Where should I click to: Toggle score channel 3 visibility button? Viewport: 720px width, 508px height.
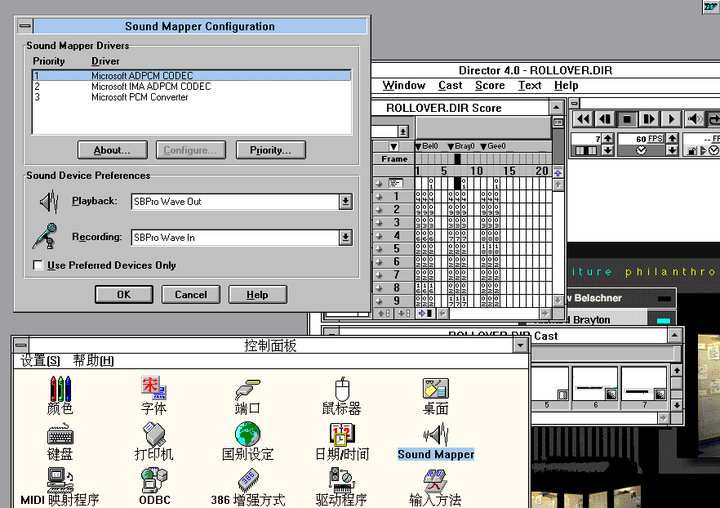click(379, 222)
